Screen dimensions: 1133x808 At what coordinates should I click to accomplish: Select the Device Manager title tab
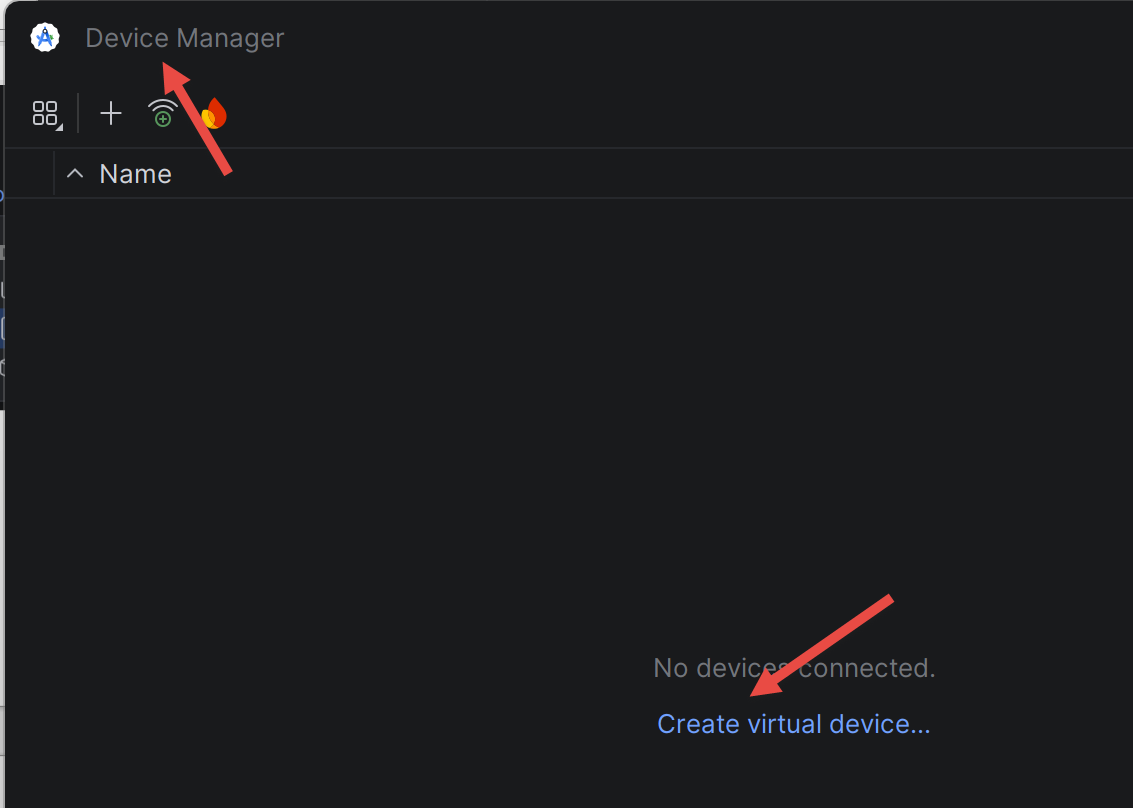185,38
